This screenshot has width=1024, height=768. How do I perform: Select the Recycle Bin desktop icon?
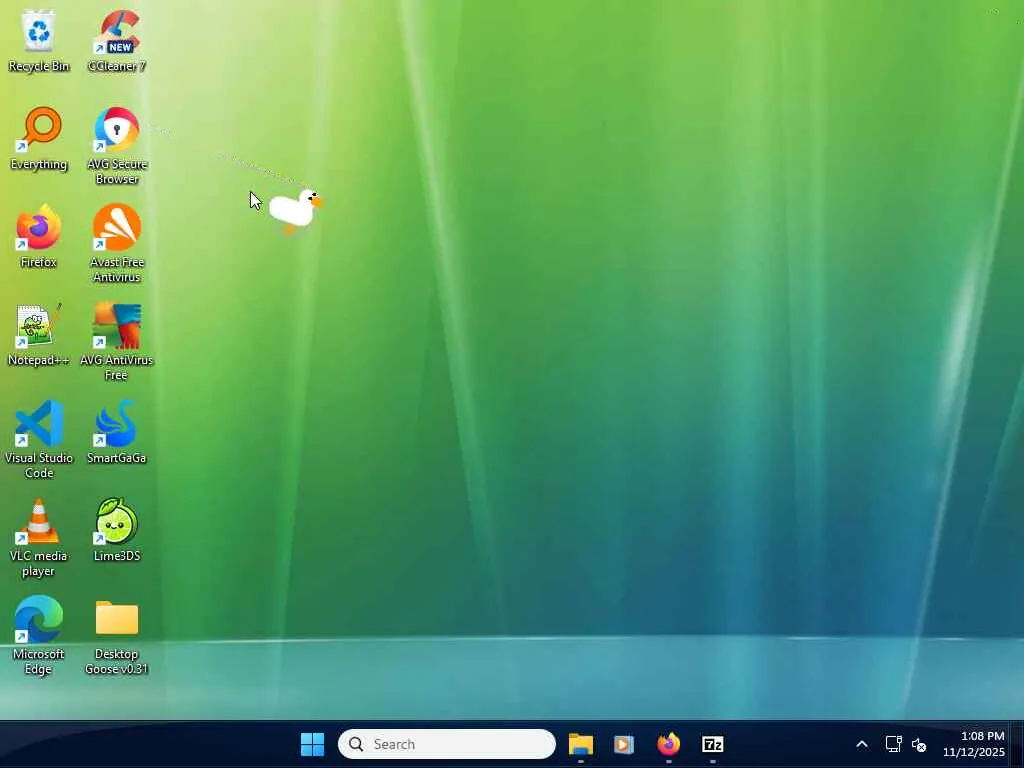click(x=39, y=40)
